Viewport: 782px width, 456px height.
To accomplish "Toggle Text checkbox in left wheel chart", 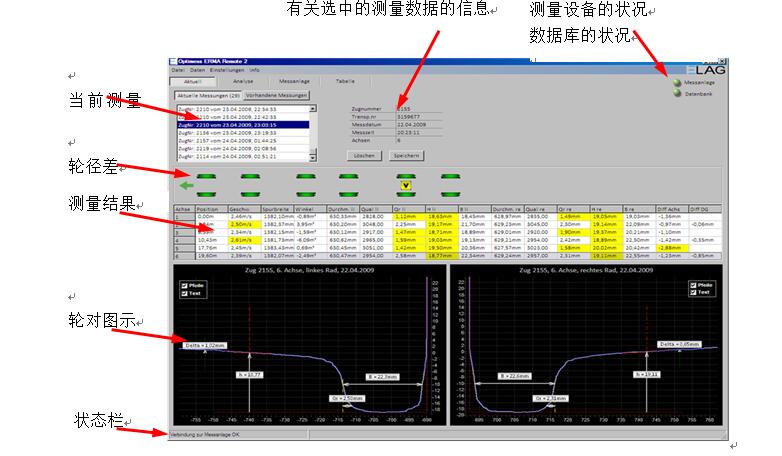I will coord(182,293).
